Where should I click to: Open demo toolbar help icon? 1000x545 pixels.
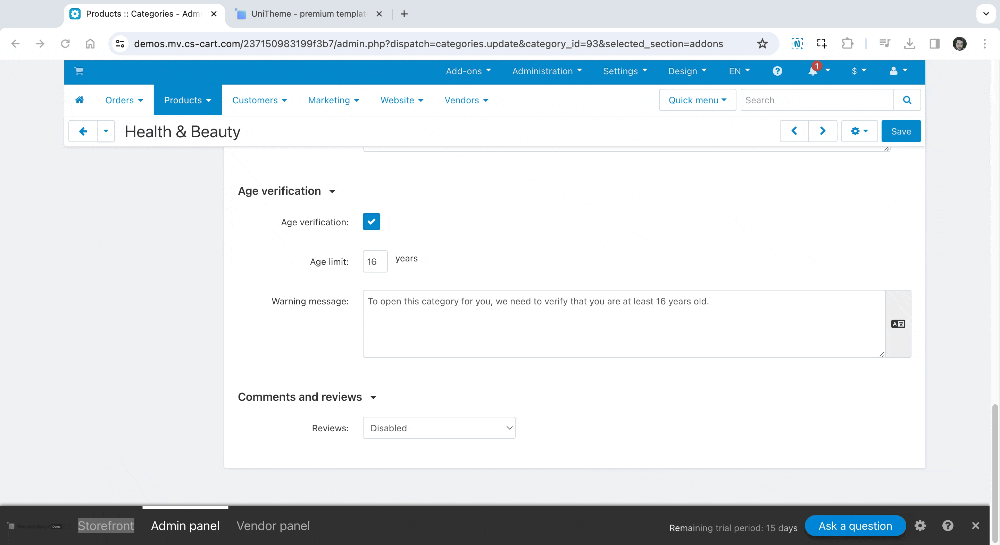pyautogui.click(x=948, y=526)
